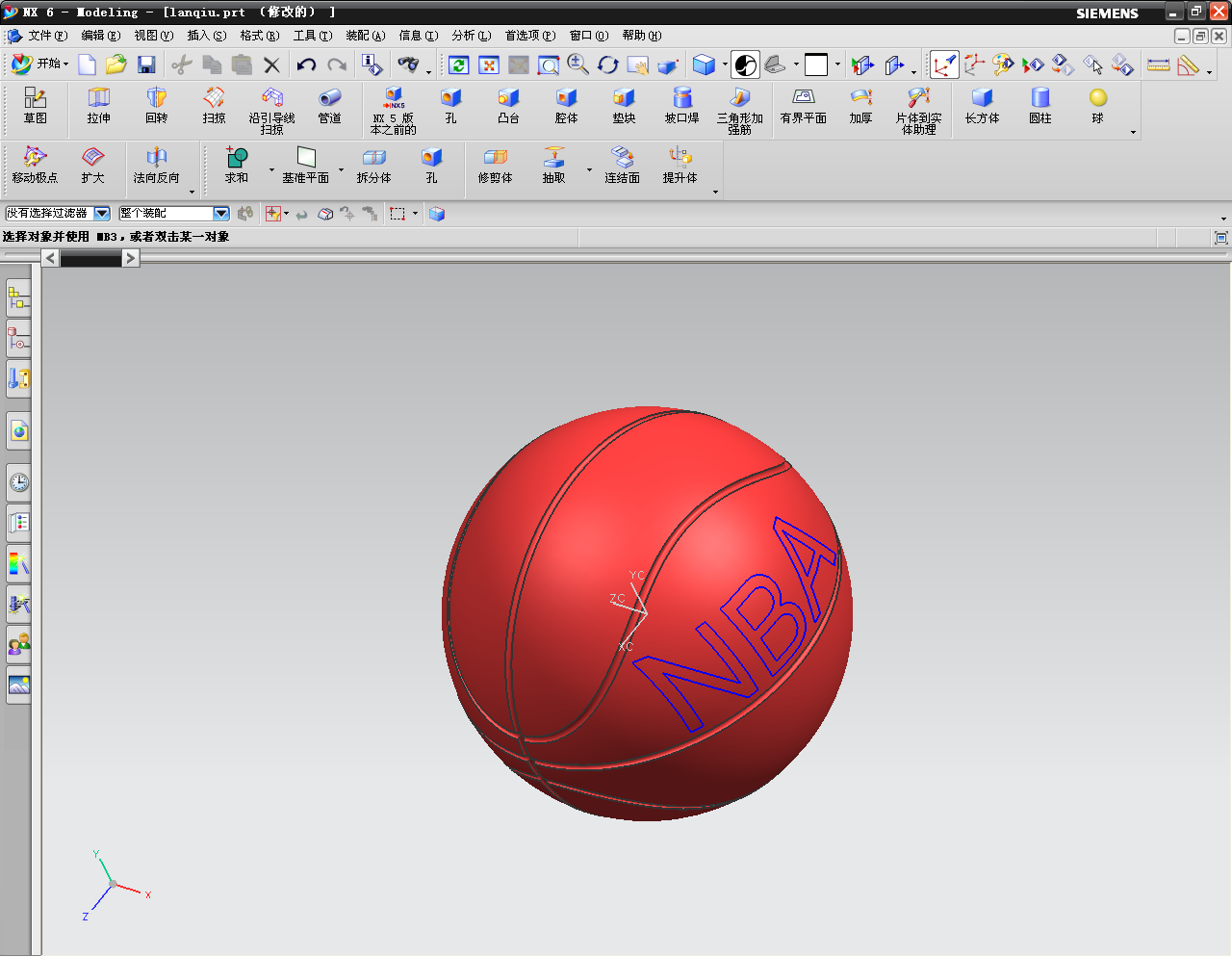Viewport: 1232px width, 957px height.
Task: Toggle the shaded rendering style button
Action: 704,65
